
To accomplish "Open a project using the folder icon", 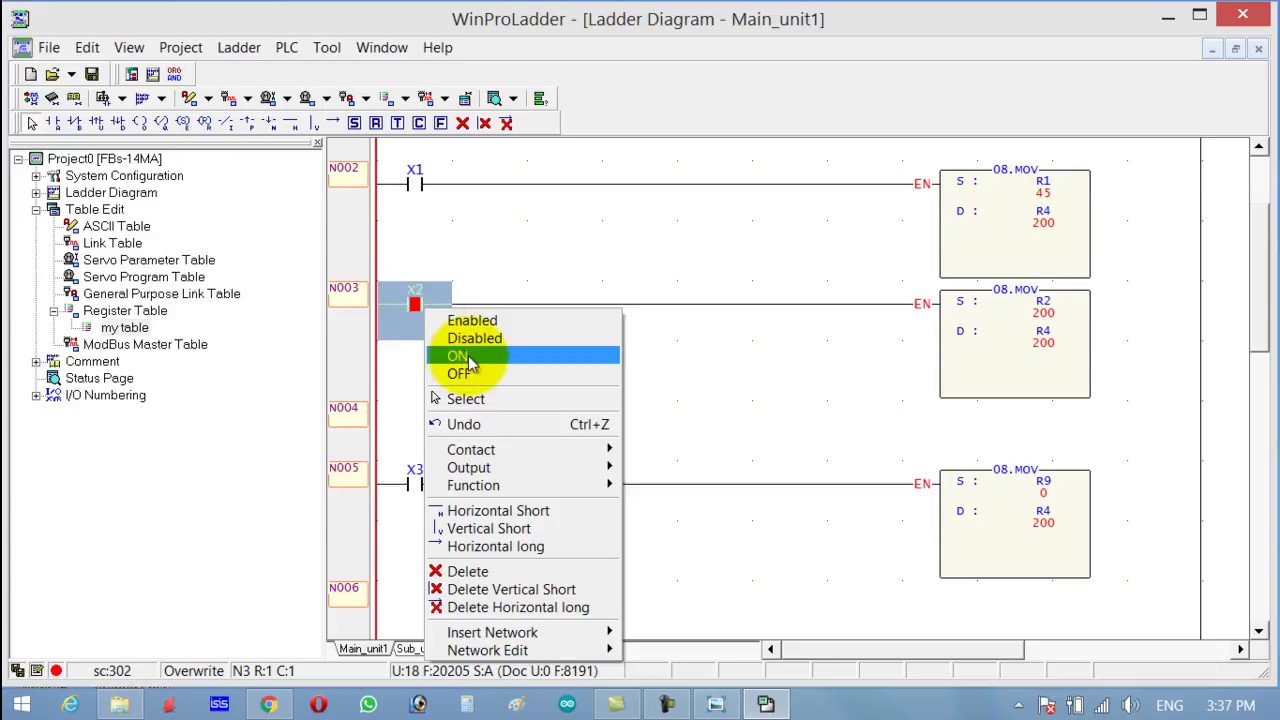I will point(52,74).
